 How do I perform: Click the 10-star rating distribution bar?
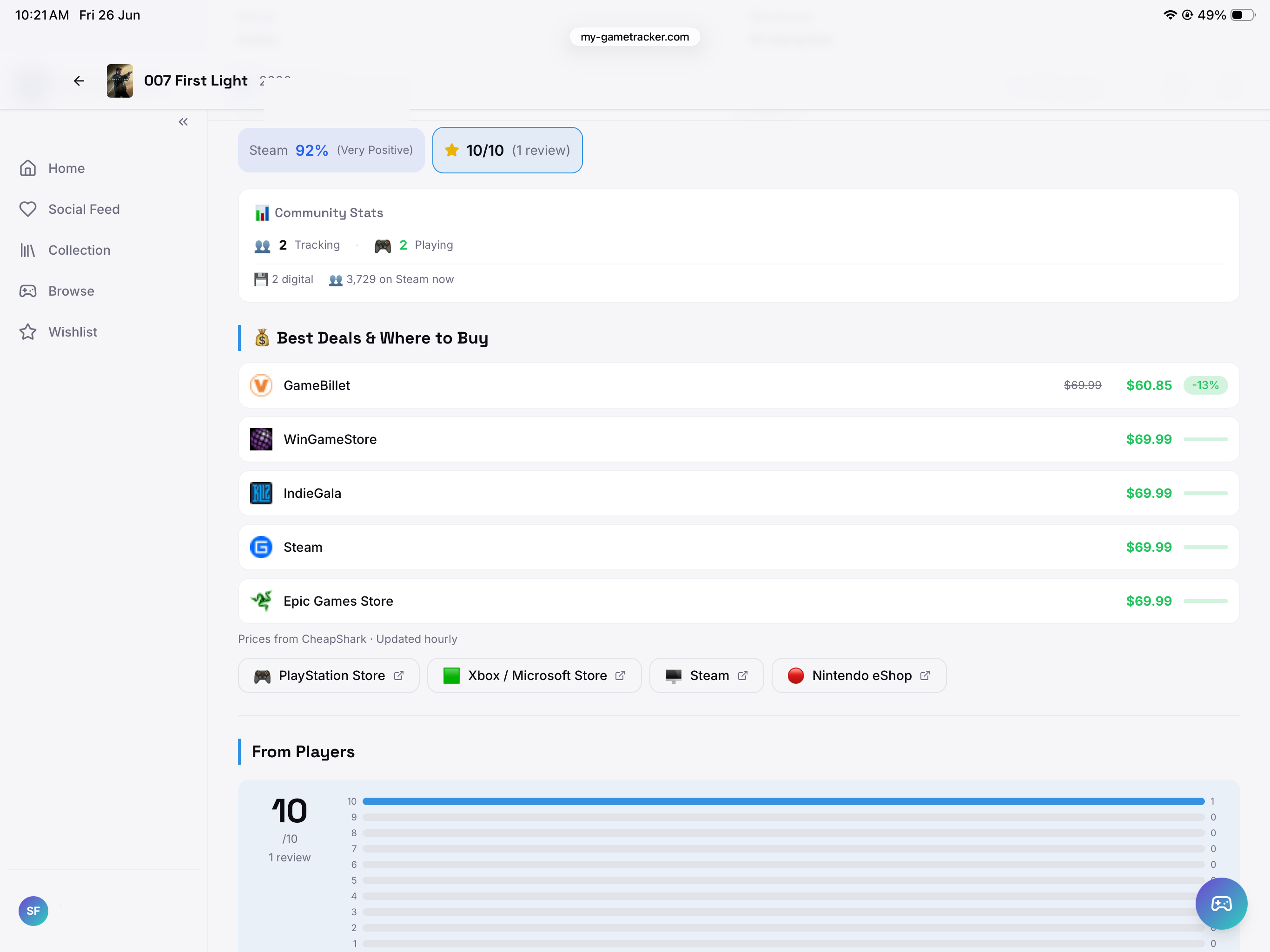(x=783, y=801)
